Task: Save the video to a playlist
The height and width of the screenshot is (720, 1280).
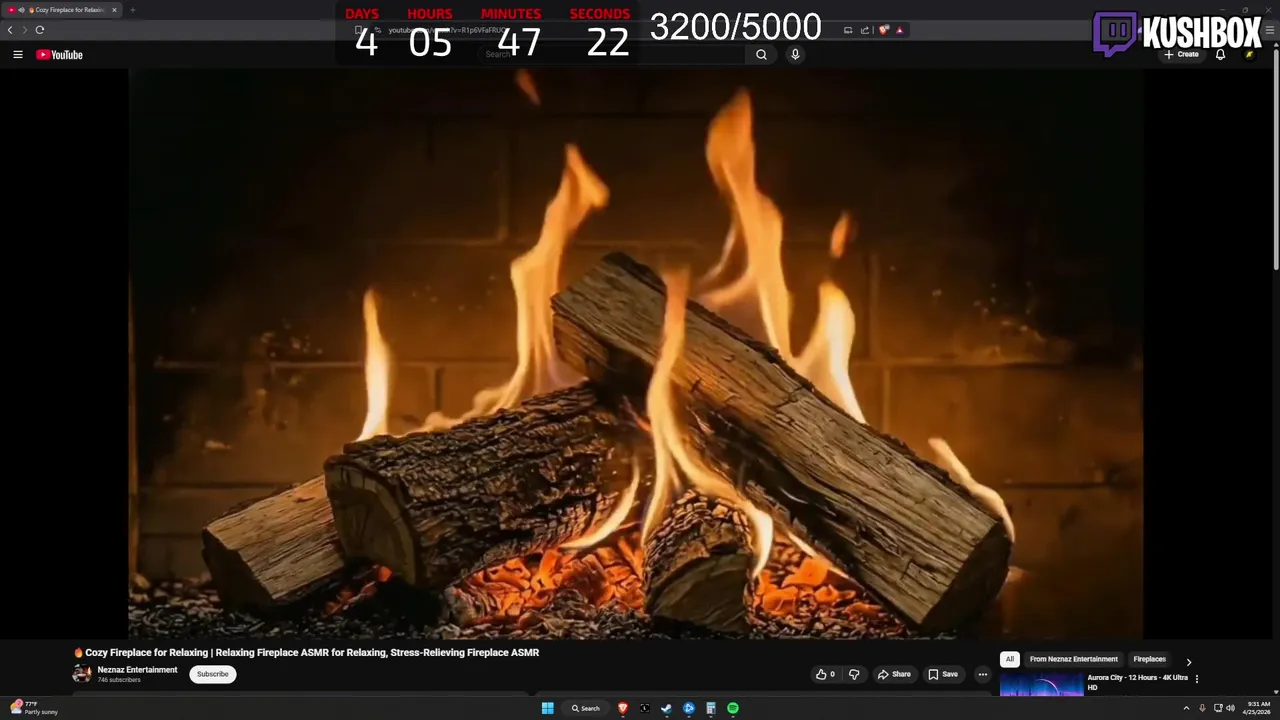Action: 943,674
